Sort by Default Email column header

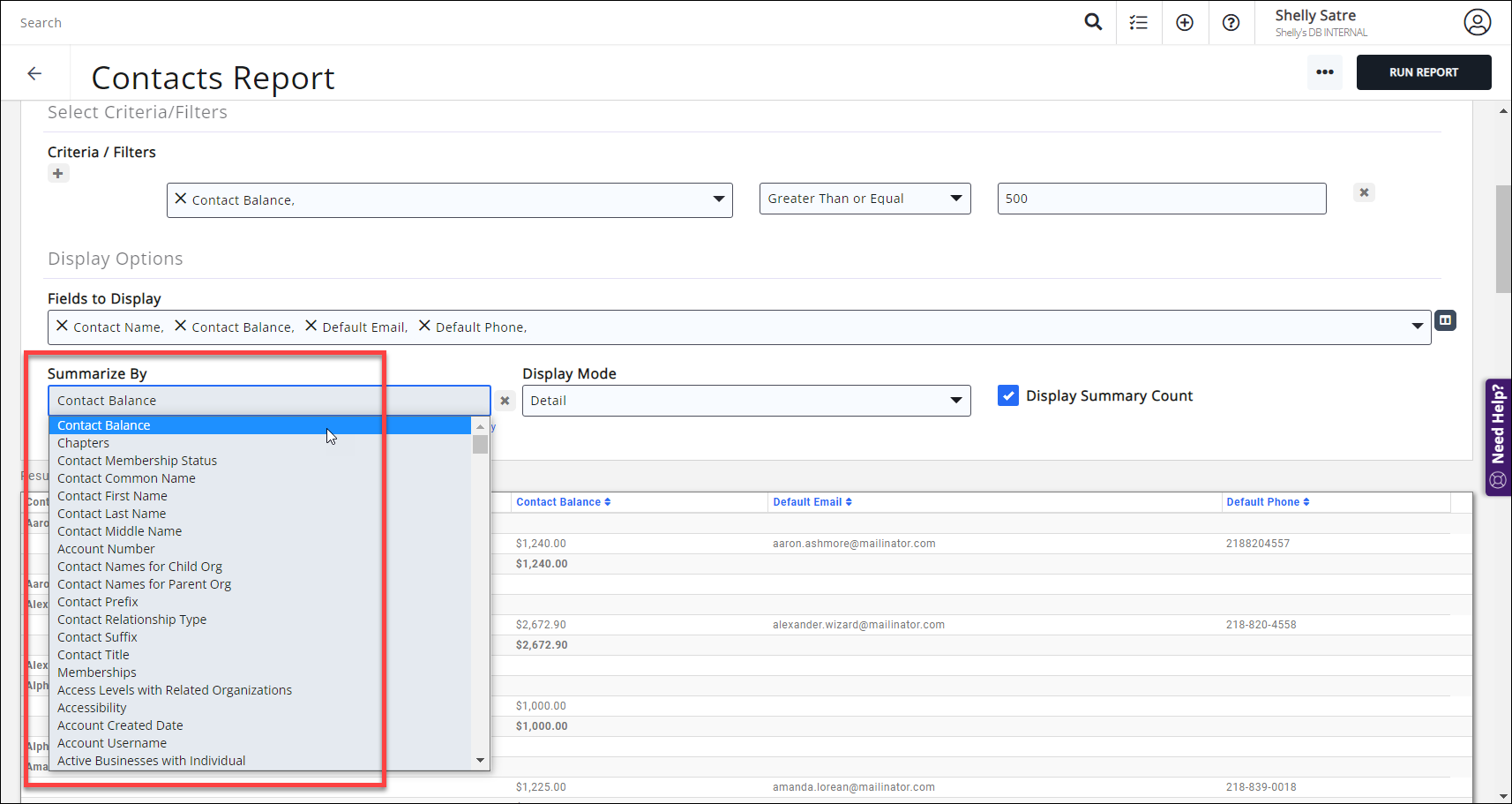point(812,502)
